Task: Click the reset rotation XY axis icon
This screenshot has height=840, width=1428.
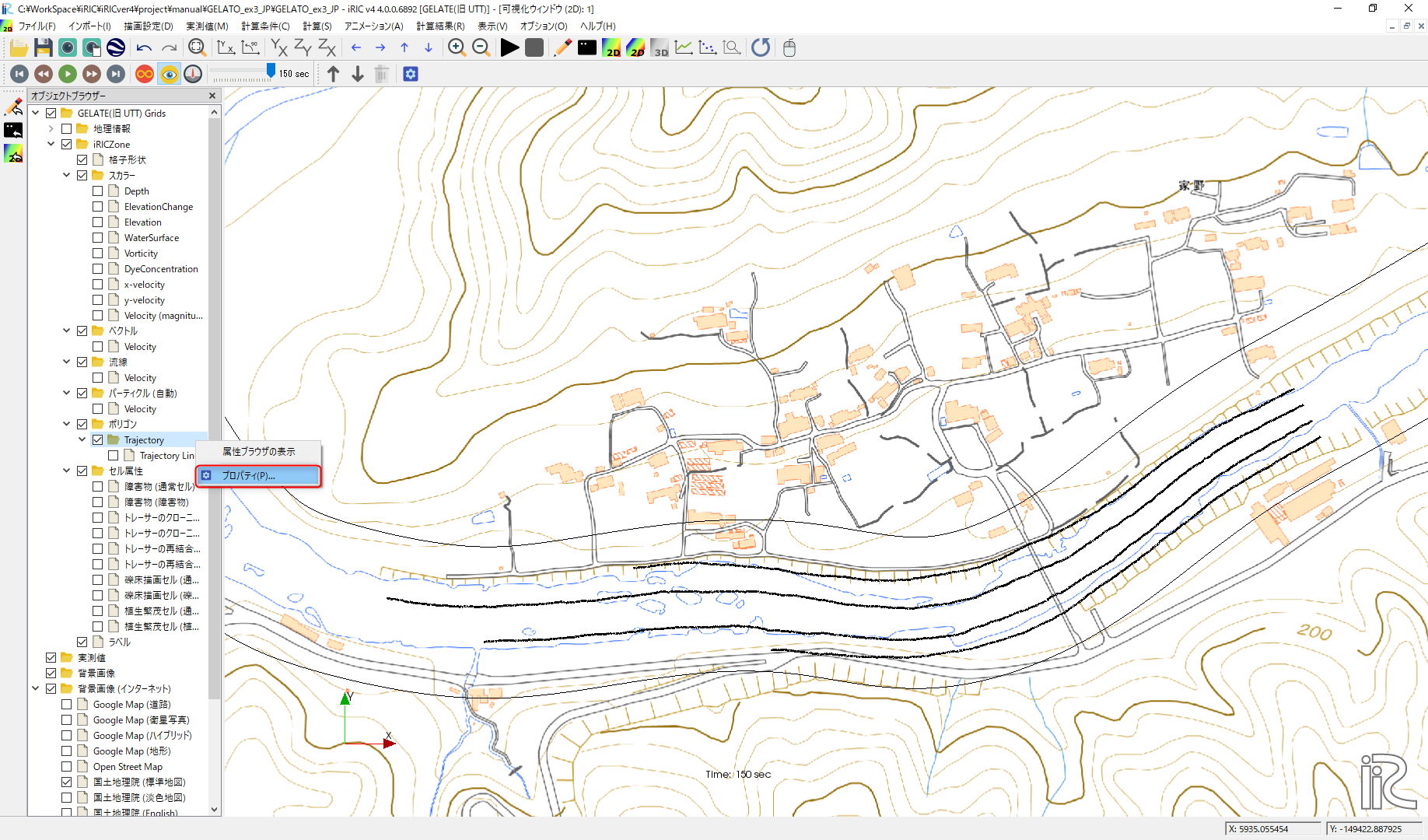Action: point(226,48)
